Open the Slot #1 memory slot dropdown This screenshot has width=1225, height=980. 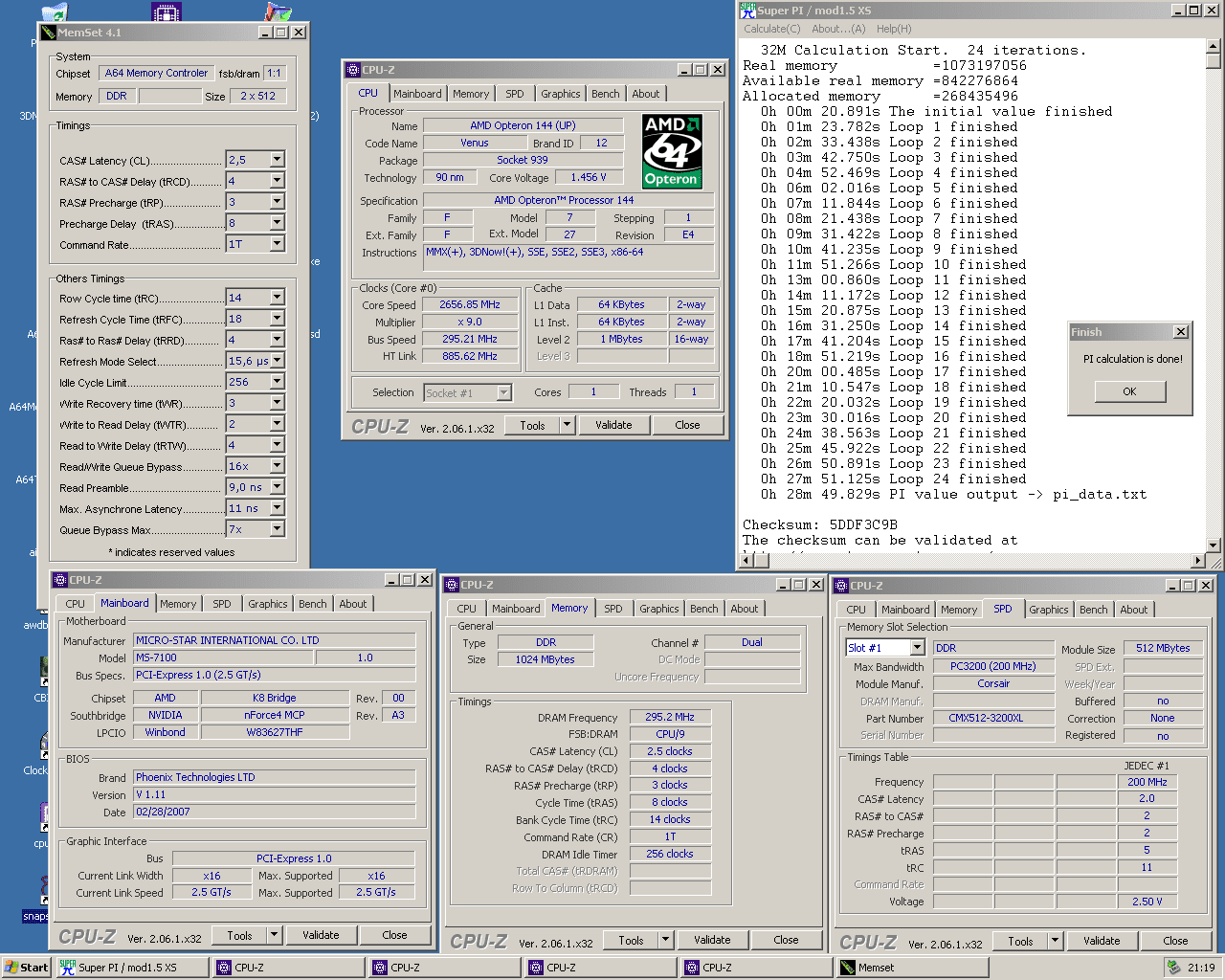pyautogui.click(x=917, y=648)
